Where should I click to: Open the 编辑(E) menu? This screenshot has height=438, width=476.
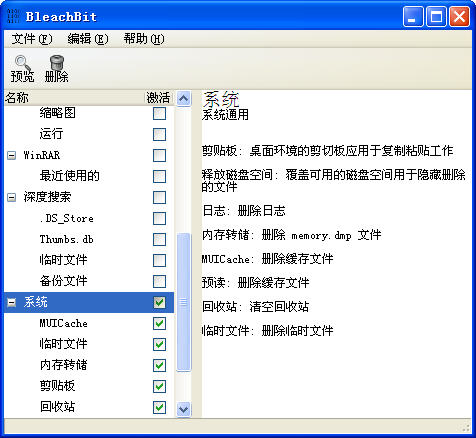tap(88, 39)
